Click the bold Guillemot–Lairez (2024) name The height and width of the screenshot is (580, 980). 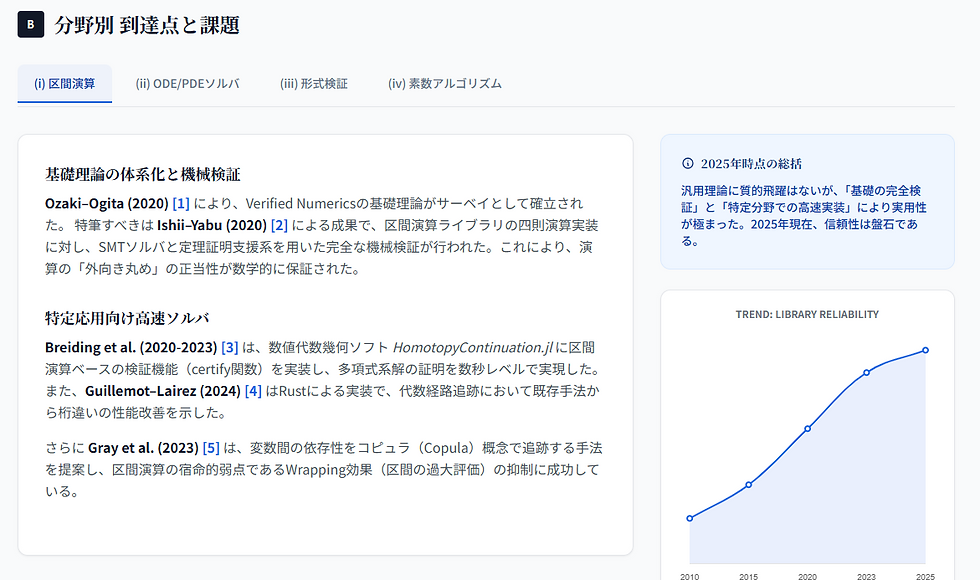162,391
